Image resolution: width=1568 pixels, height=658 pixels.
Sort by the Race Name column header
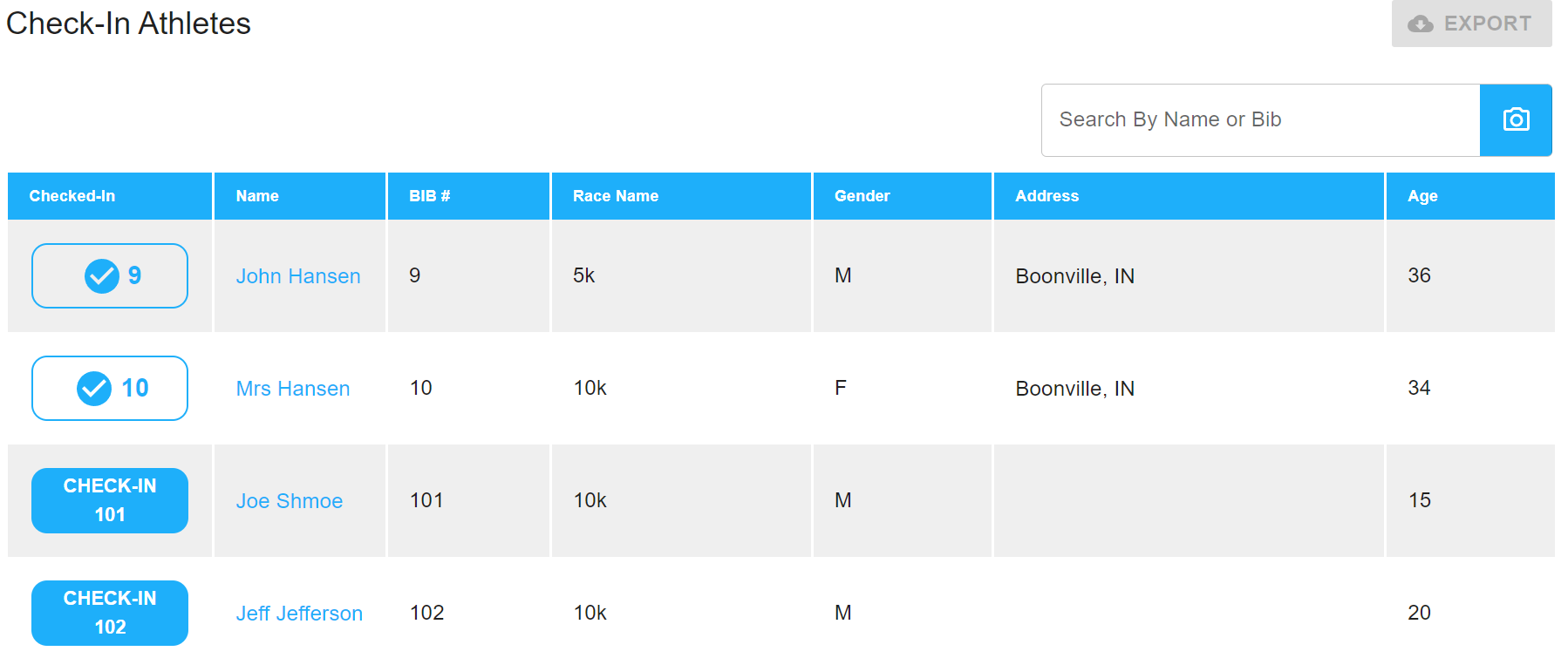pos(615,196)
